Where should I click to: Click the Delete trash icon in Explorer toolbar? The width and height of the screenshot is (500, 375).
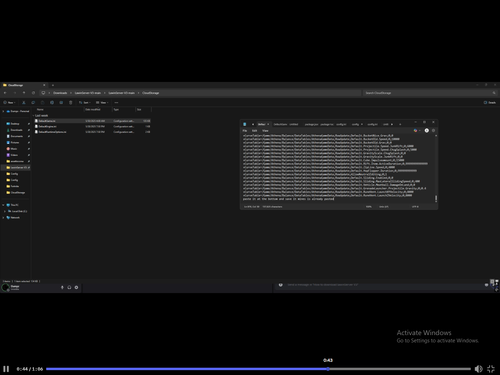click(71, 103)
